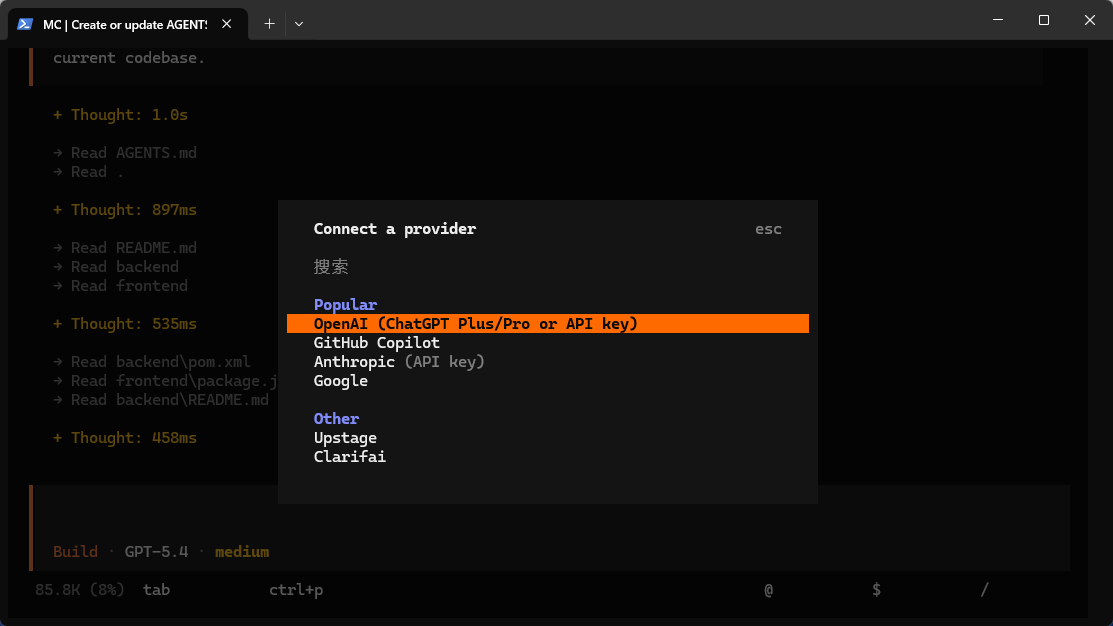The height and width of the screenshot is (626, 1113).
Task: Expand the Thought: 1.0s entry
Action: click(121, 115)
